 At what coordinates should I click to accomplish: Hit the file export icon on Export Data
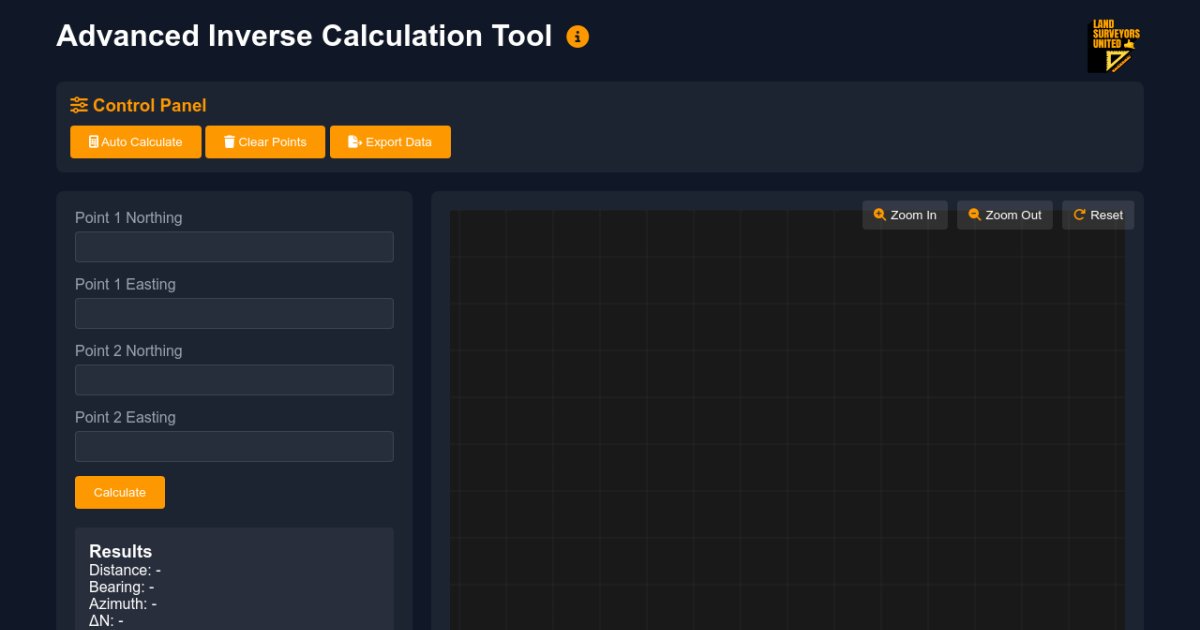click(x=354, y=142)
